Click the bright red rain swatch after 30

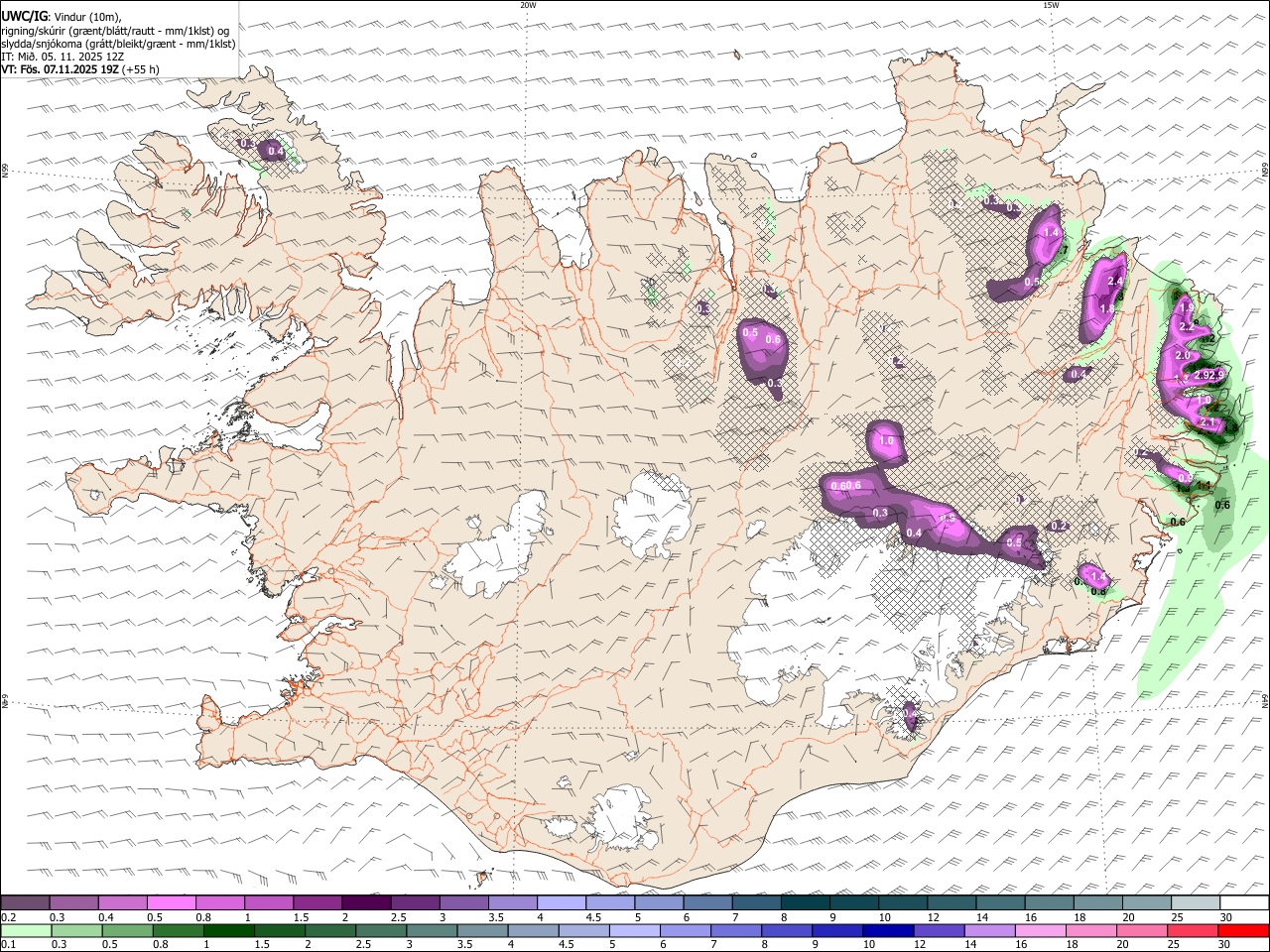1244,930
